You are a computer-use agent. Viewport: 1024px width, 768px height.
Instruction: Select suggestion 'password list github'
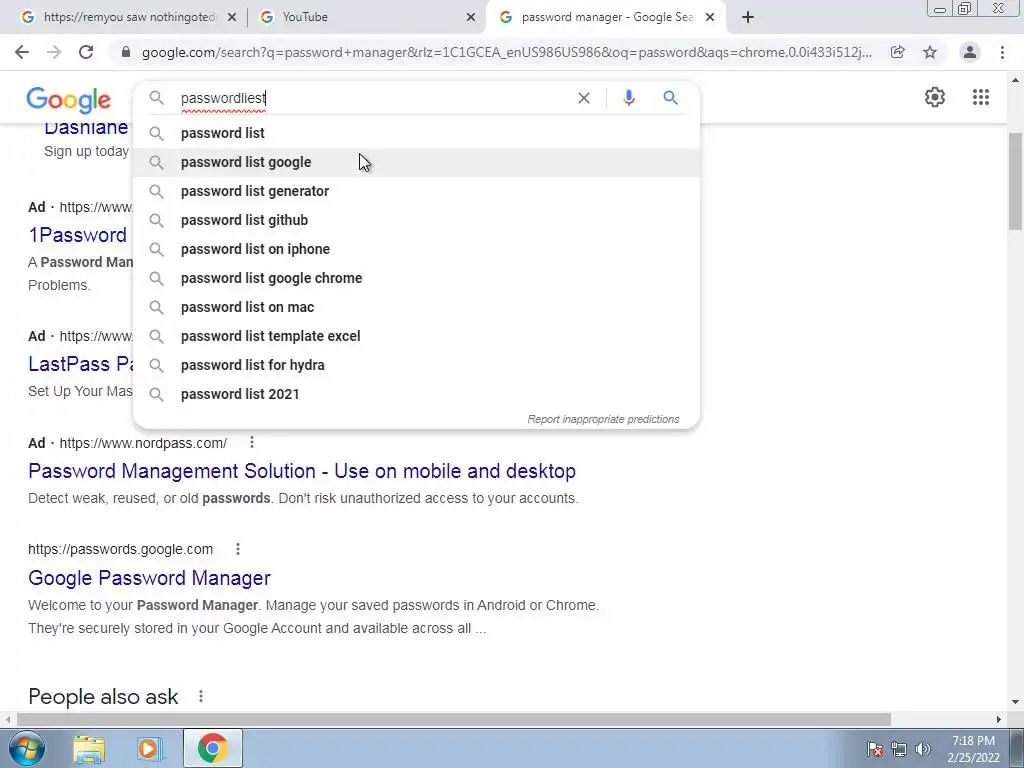point(416,220)
